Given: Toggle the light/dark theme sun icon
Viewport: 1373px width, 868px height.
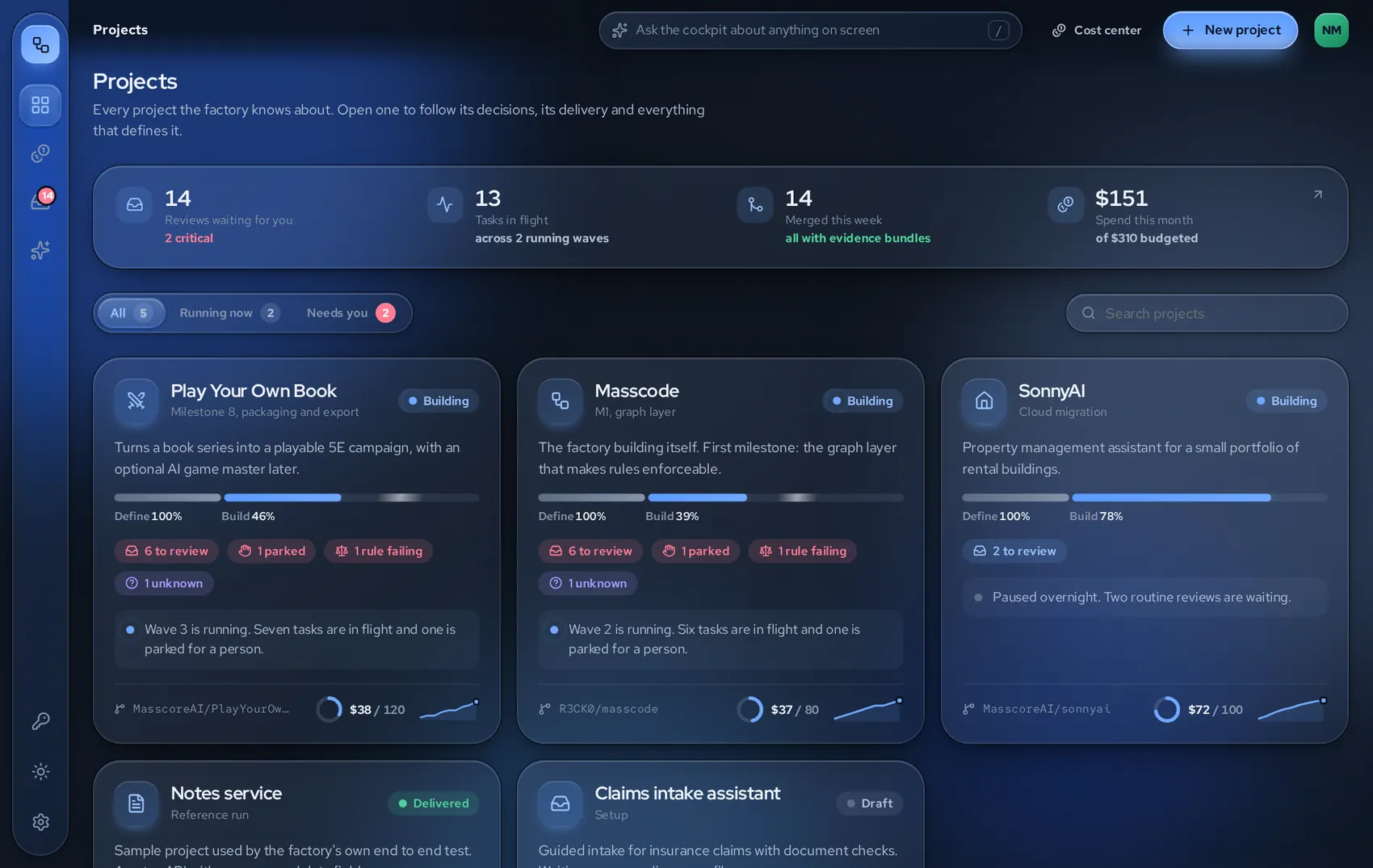Looking at the screenshot, I should point(40,772).
